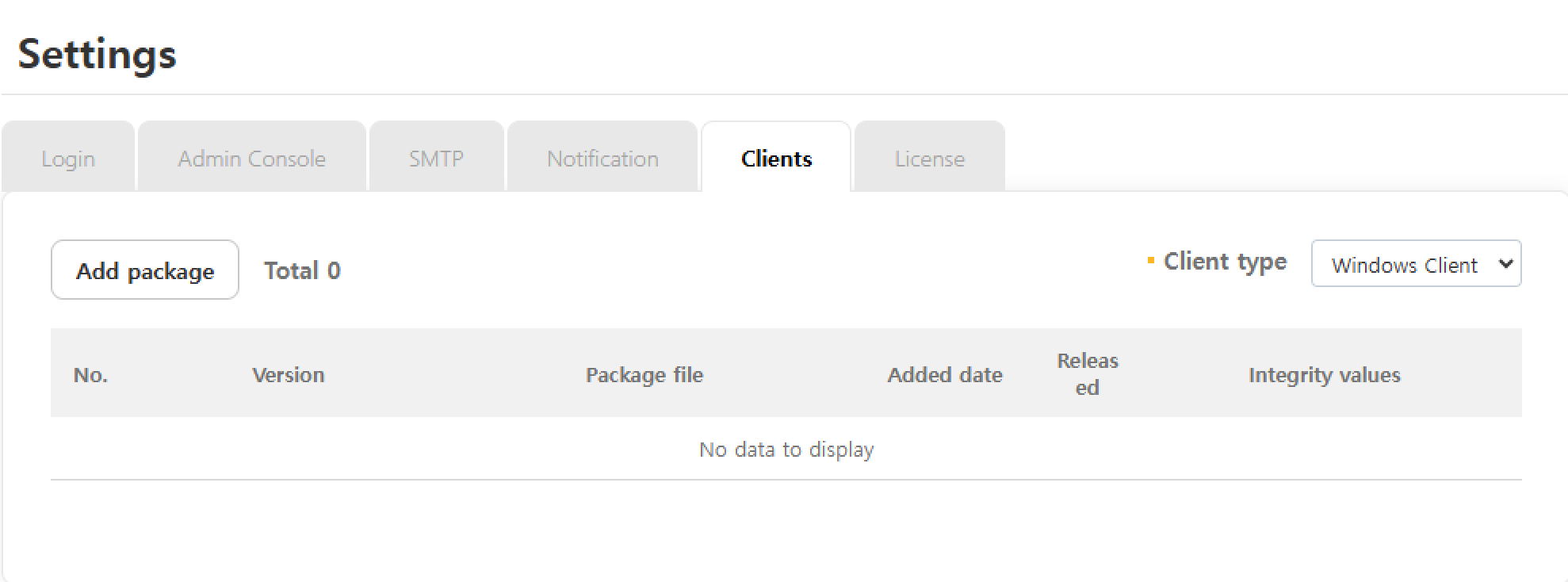Click the Version column header
Screen dimensions: 1568x582
click(288, 374)
